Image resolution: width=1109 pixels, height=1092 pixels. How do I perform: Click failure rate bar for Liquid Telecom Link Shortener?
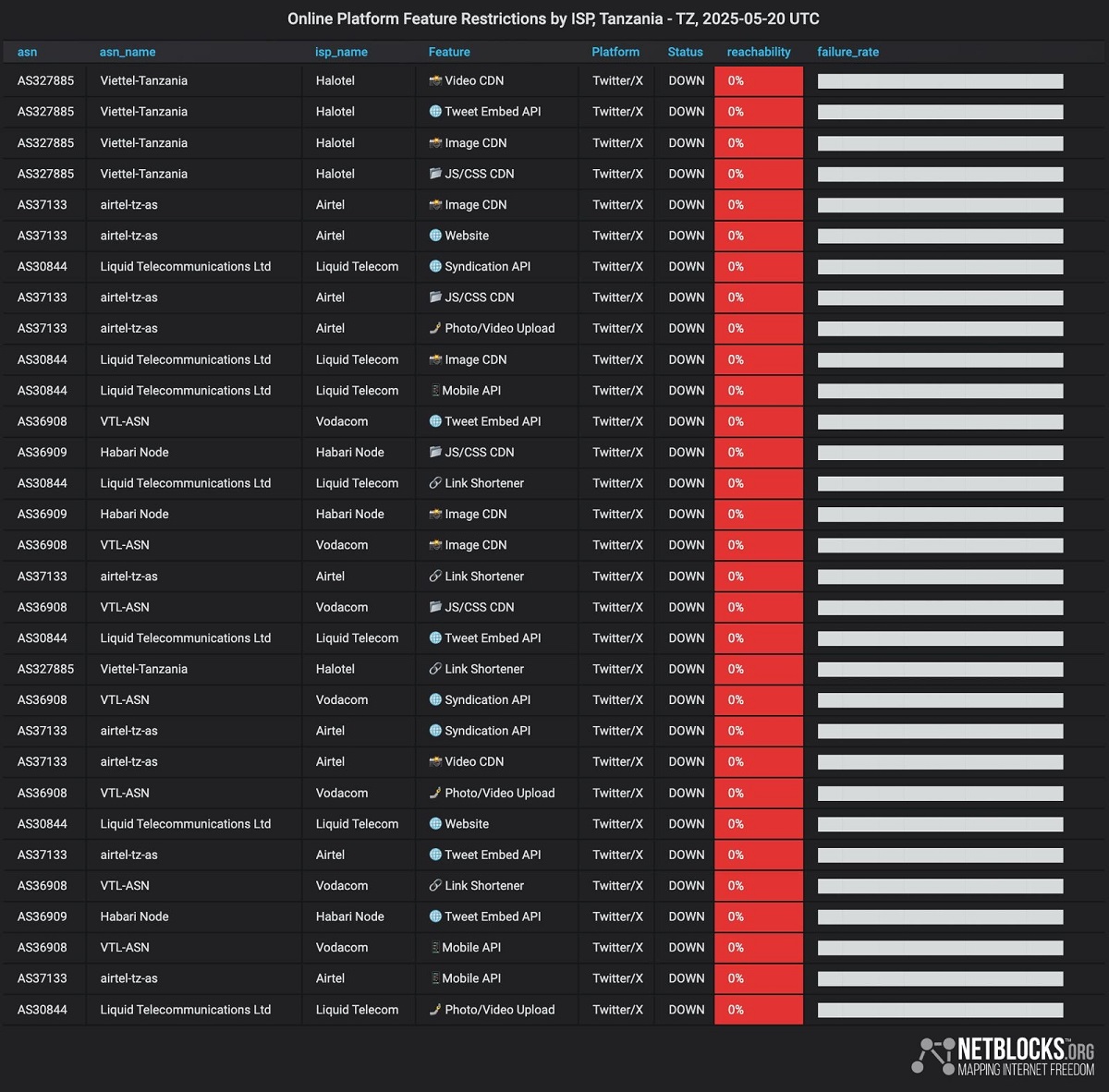click(940, 484)
